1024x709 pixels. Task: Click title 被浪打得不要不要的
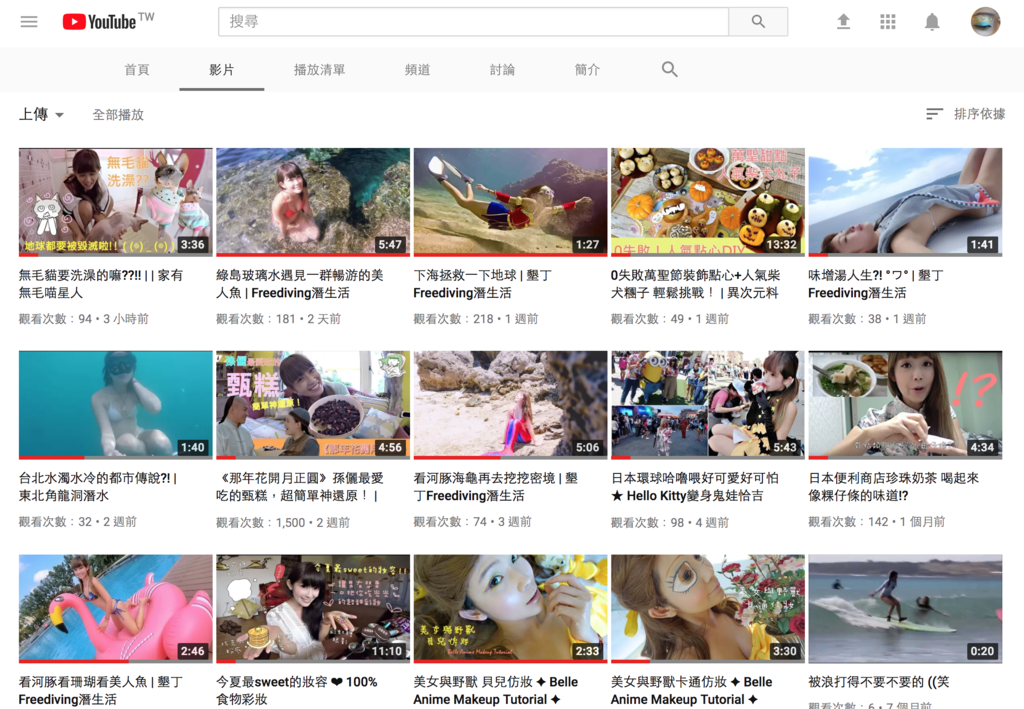point(878,682)
